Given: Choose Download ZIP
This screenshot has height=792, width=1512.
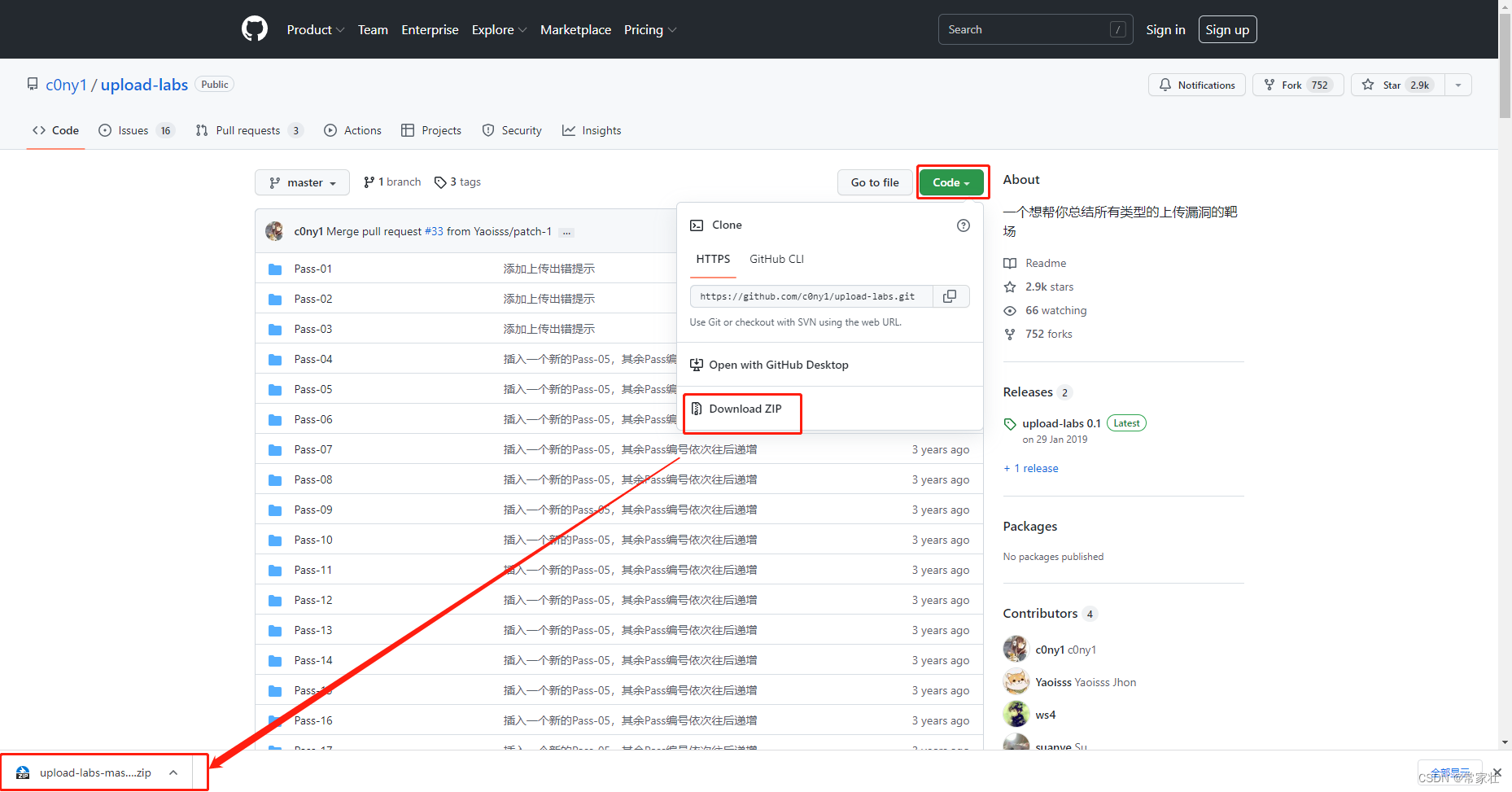Looking at the screenshot, I should pyautogui.click(x=736, y=409).
